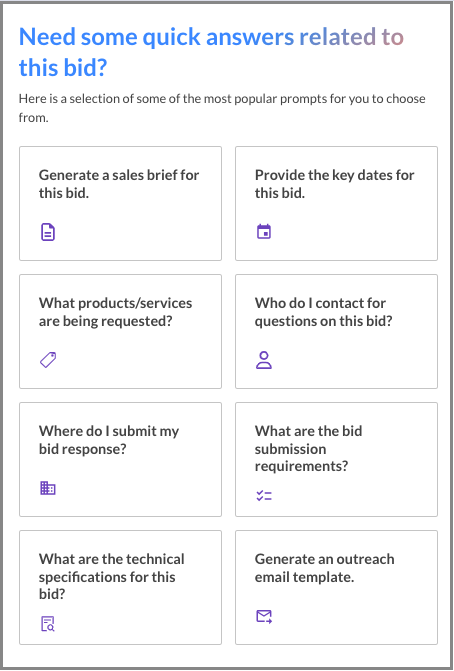Viewport: 454px width, 671px height.
Task: Click the calendar icon for key dates
Action: point(264,232)
